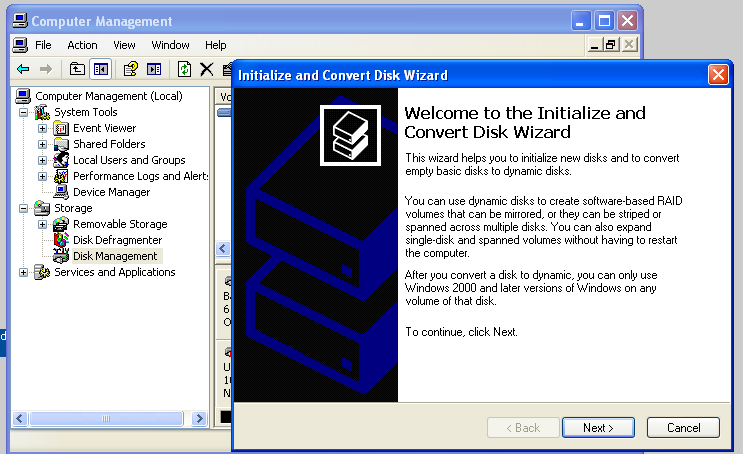This screenshot has height=454, width=743.
Task: Expand the Removable Storage node
Action: point(42,224)
